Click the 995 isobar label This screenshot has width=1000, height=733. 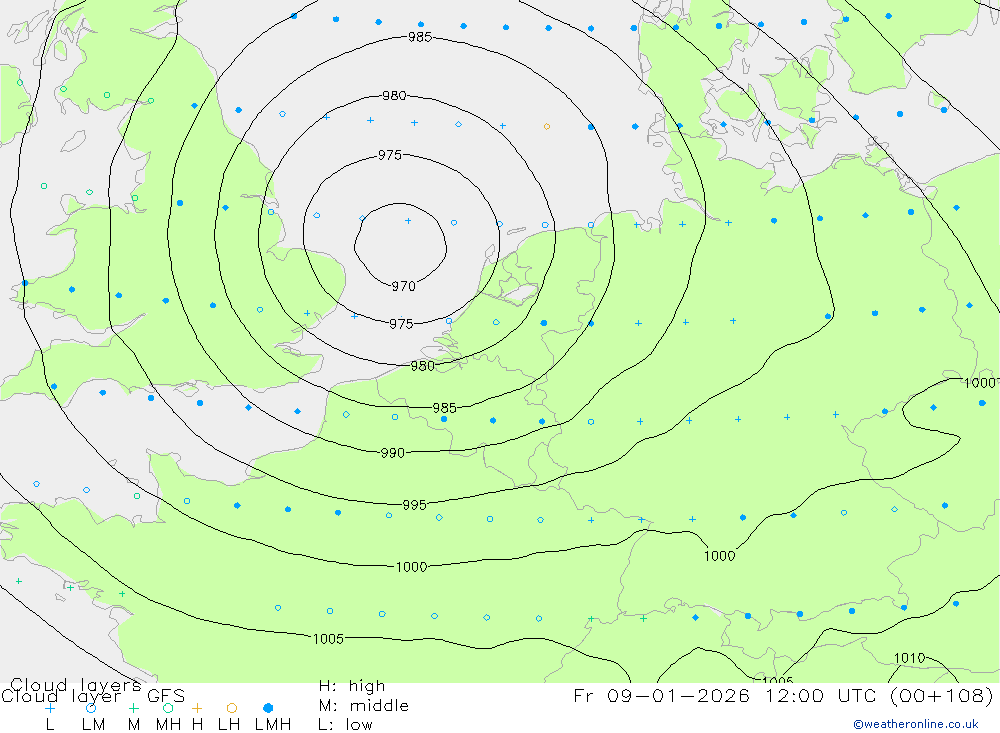pos(414,505)
